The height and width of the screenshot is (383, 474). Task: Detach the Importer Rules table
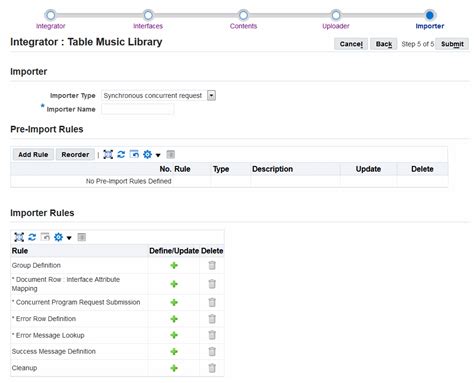[45, 237]
